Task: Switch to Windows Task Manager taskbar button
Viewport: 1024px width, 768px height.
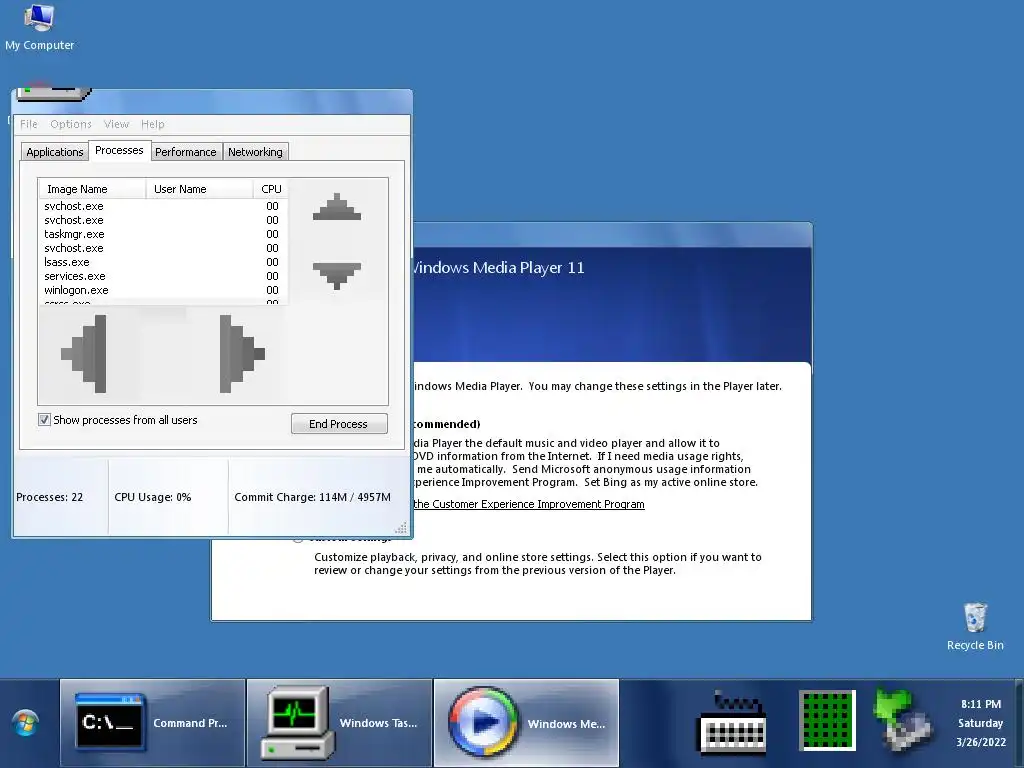Action: pos(340,723)
